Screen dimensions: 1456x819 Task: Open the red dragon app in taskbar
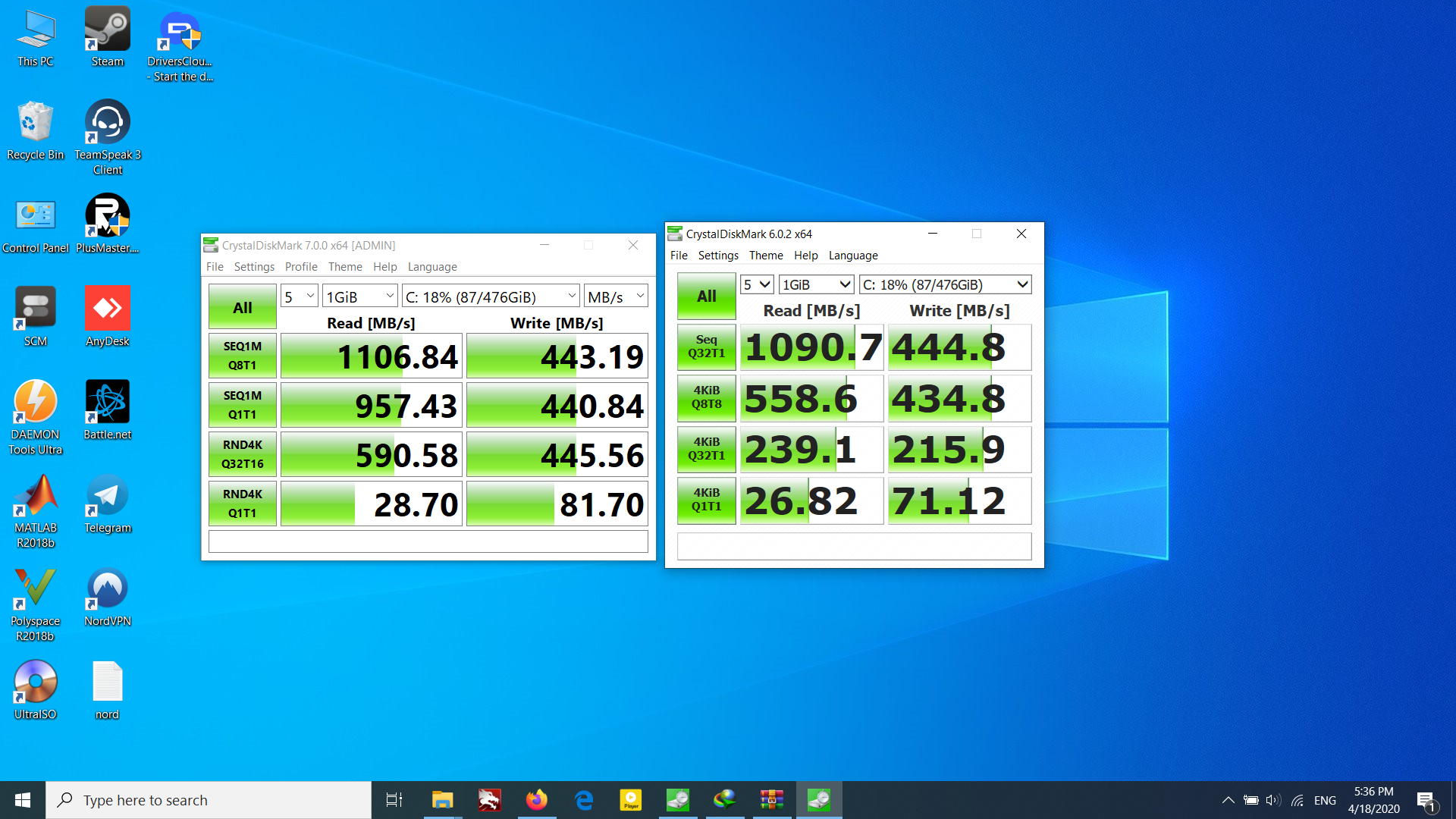point(489,800)
